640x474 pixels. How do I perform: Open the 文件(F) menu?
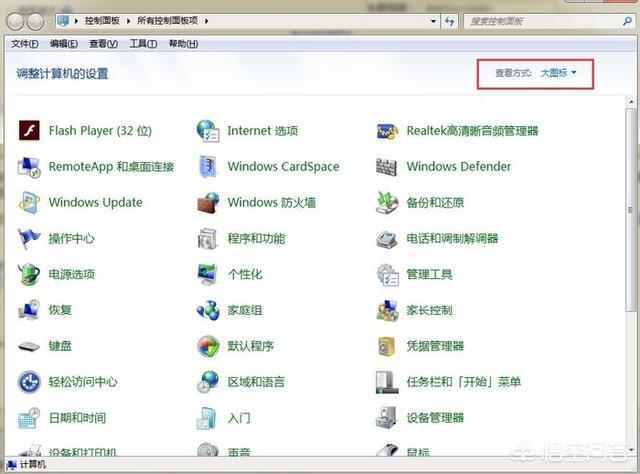coord(25,44)
